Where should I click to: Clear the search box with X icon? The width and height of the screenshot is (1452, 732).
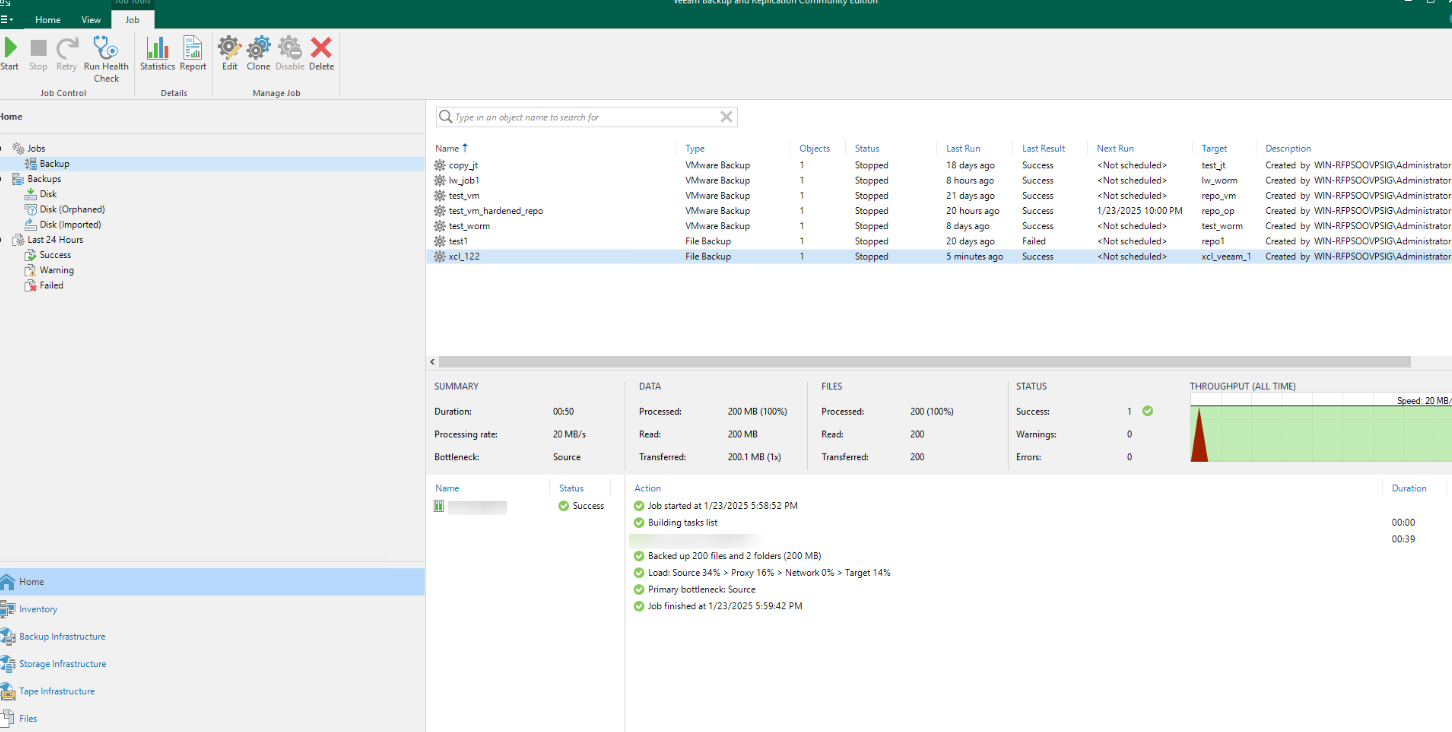pos(727,117)
